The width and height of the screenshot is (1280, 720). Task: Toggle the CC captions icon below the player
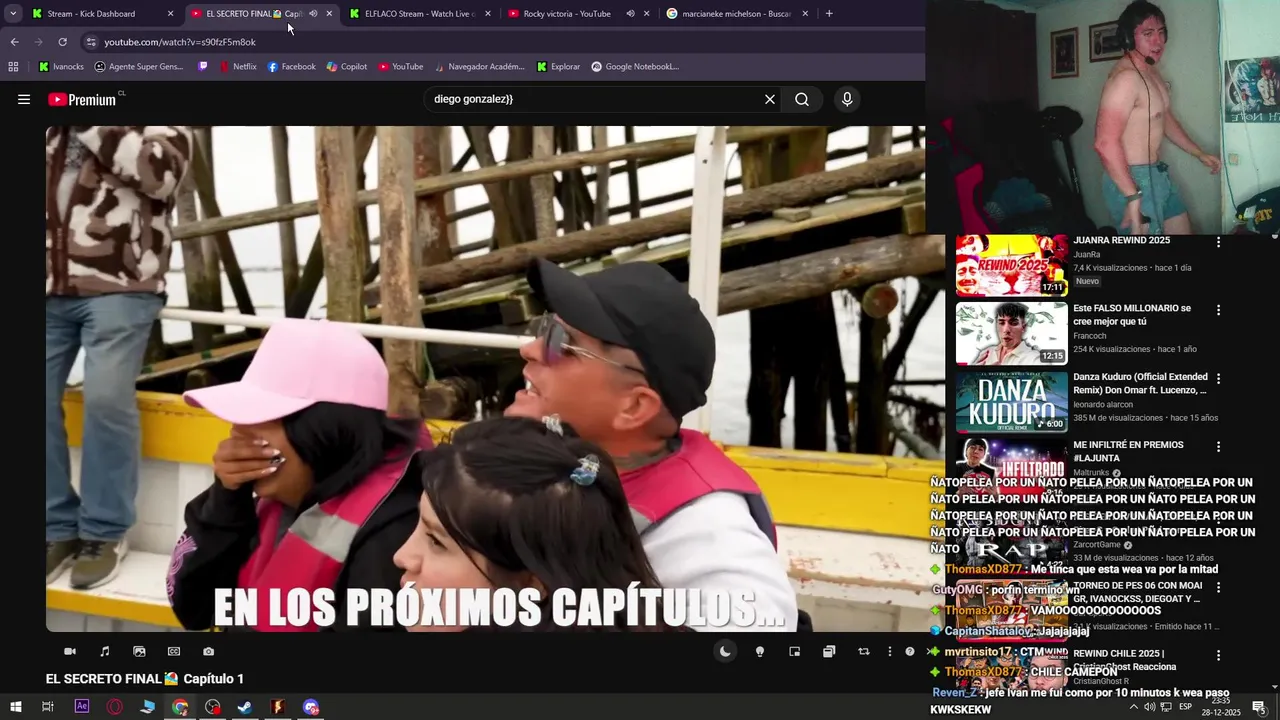point(174,652)
